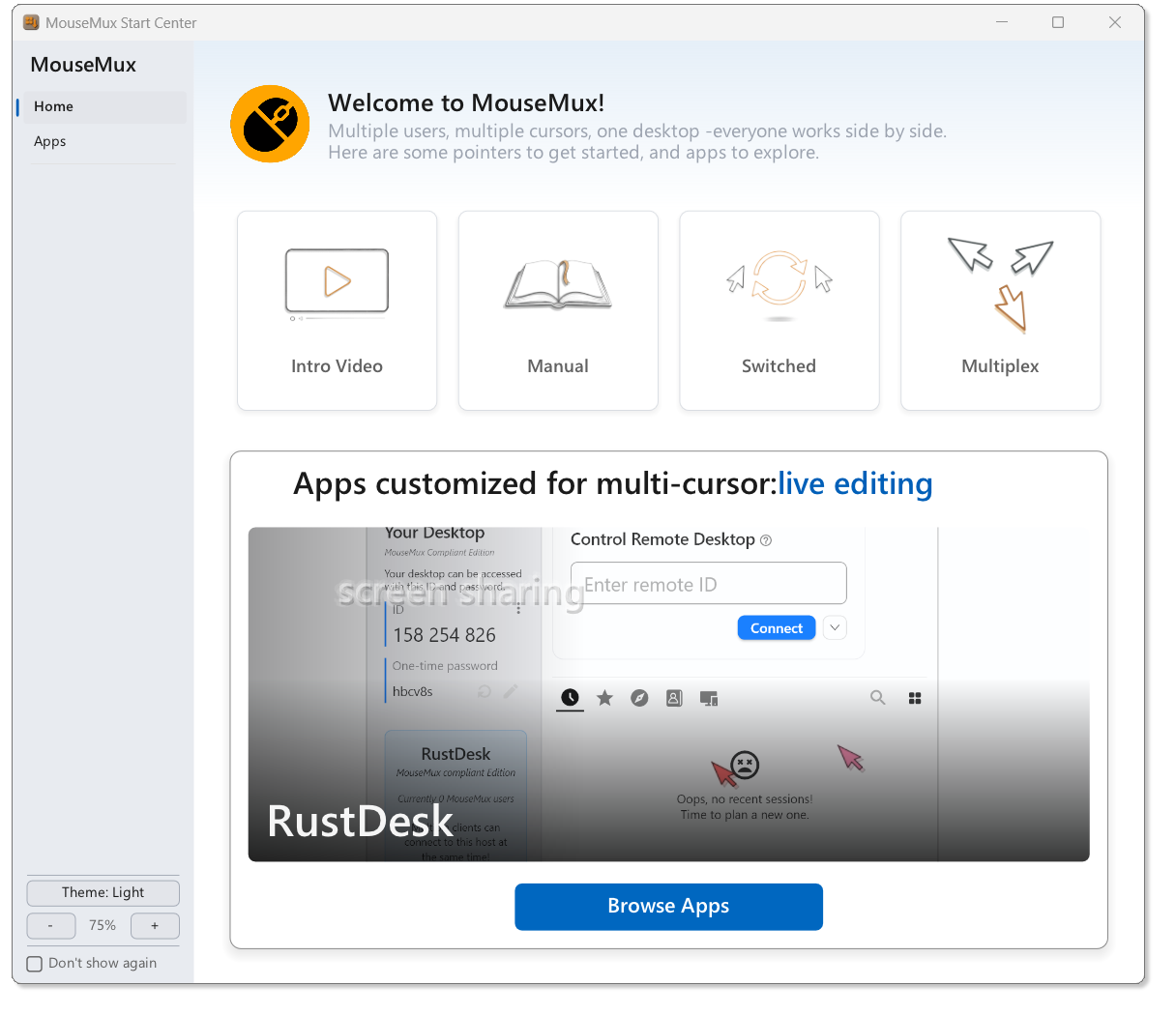Image resolution: width=1176 pixels, height=1015 pixels.
Task: Click the edit password pencil icon
Action: pos(511,691)
